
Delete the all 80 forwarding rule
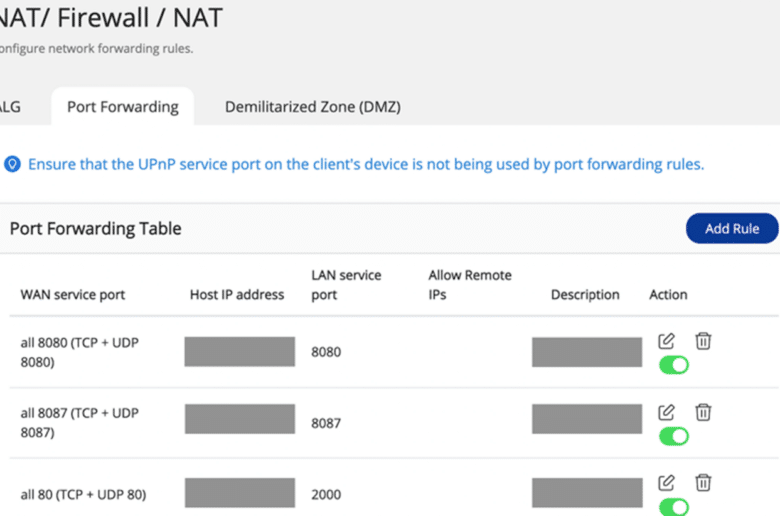[703, 483]
